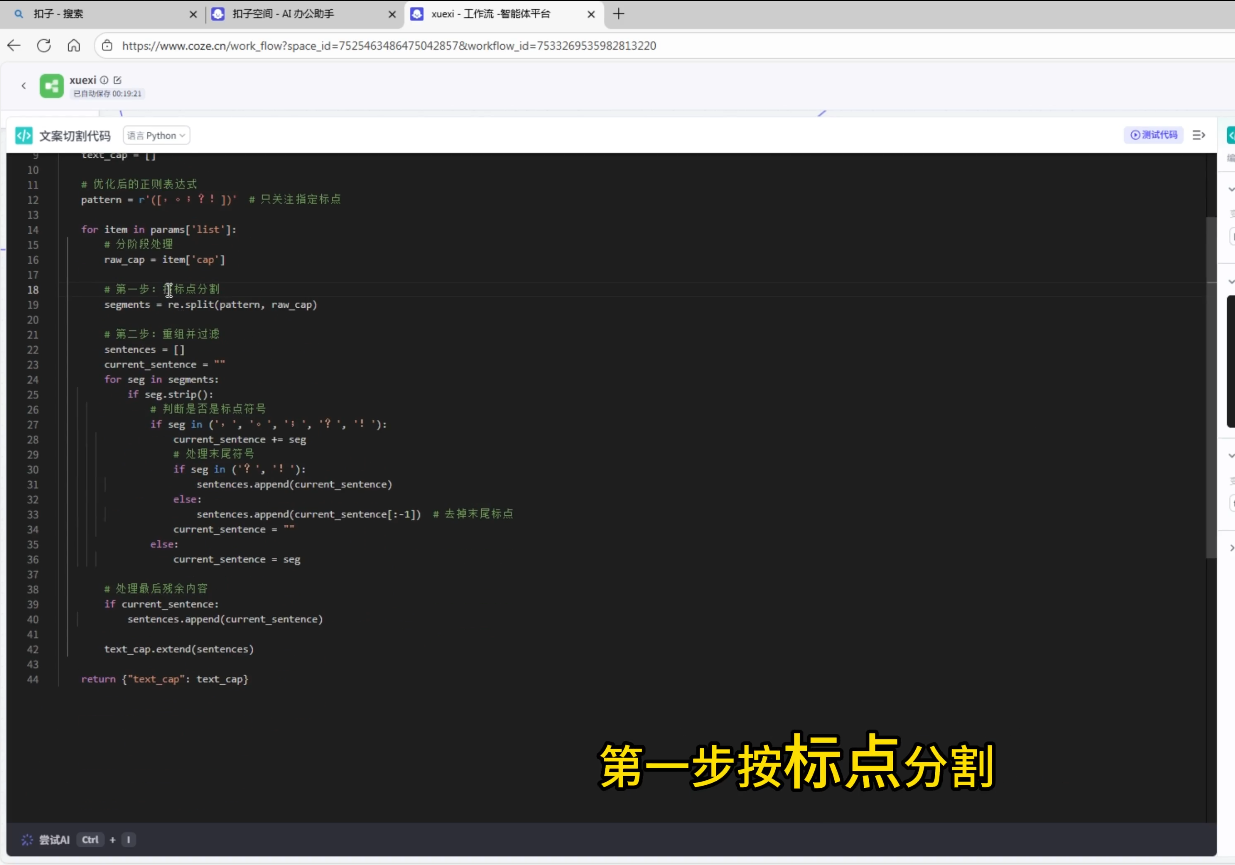
Task: Click the green xuexi workflow icon
Action: (x=52, y=86)
